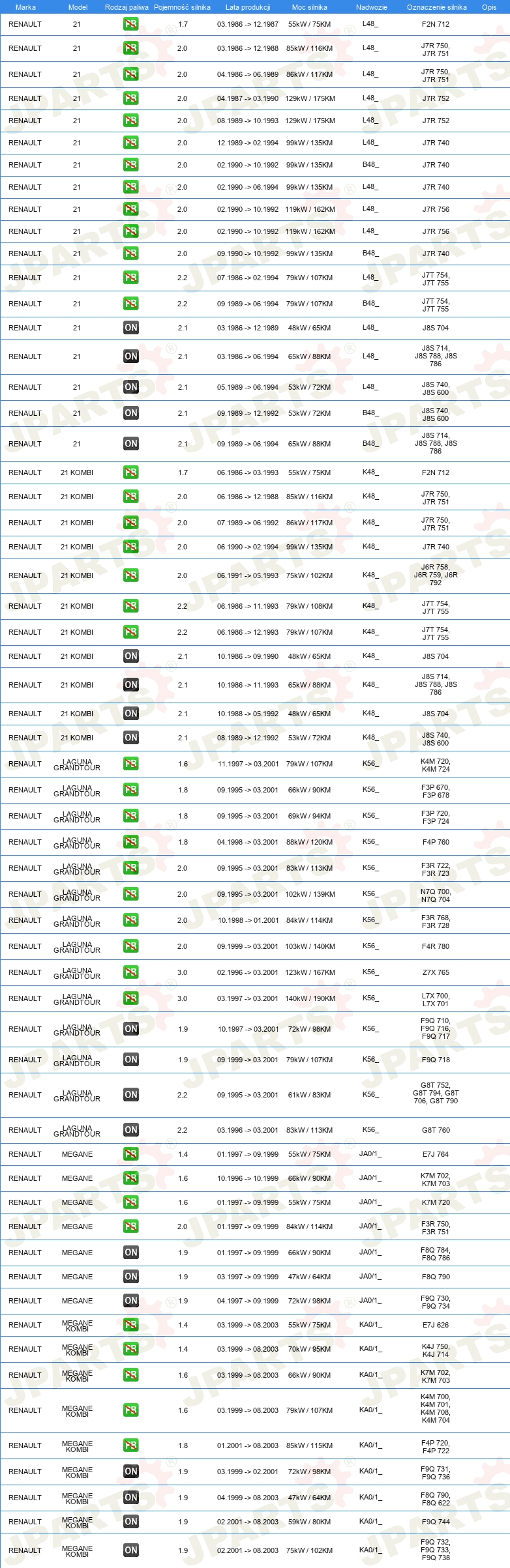This screenshot has height=1568, width=510.
Task: Click the power value '88kW / 120KM'
Action: (310, 842)
